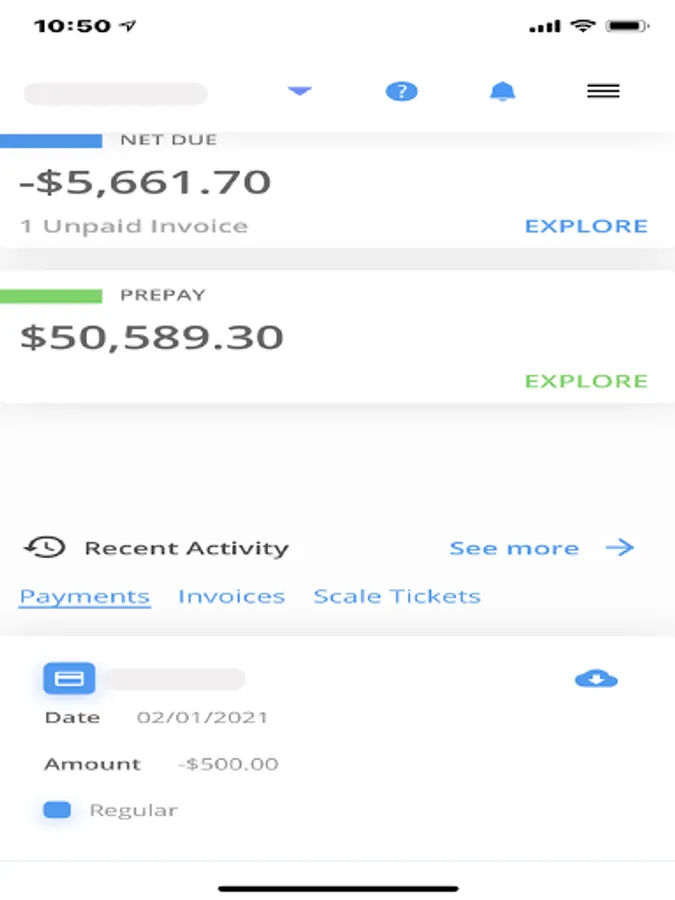Tap the green Prepay color bar
This screenshot has height=900, width=675.
[51, 296]
